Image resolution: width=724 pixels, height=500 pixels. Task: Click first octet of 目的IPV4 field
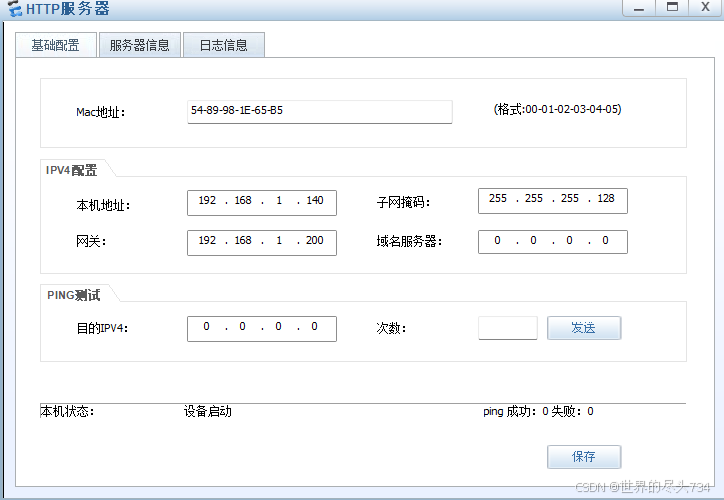click(x=206, y=326)
